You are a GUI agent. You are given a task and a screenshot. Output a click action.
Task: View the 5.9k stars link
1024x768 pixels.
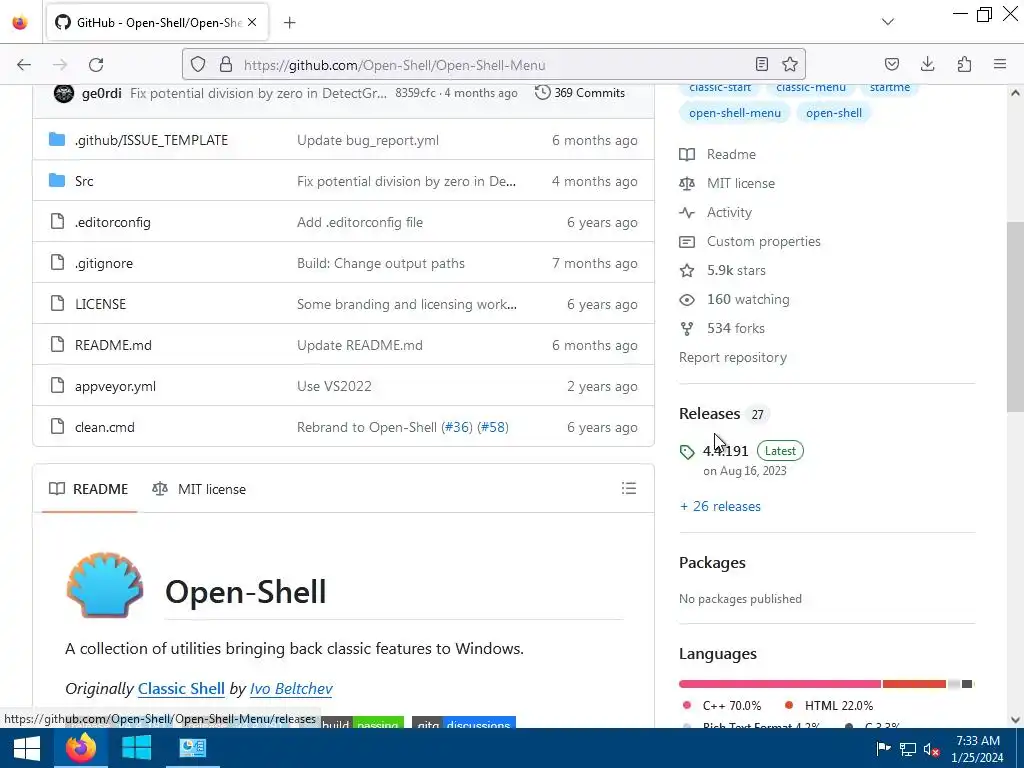point(722,270)
